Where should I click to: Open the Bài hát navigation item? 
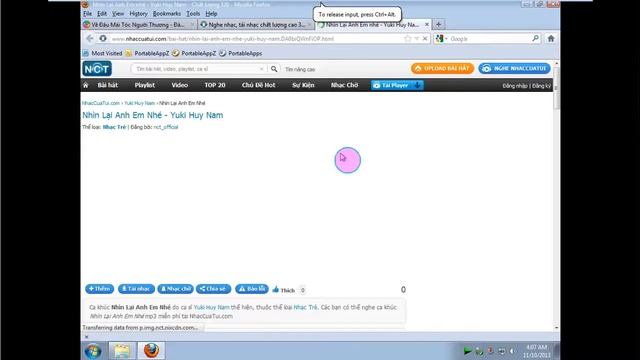(x=107, y=85)
